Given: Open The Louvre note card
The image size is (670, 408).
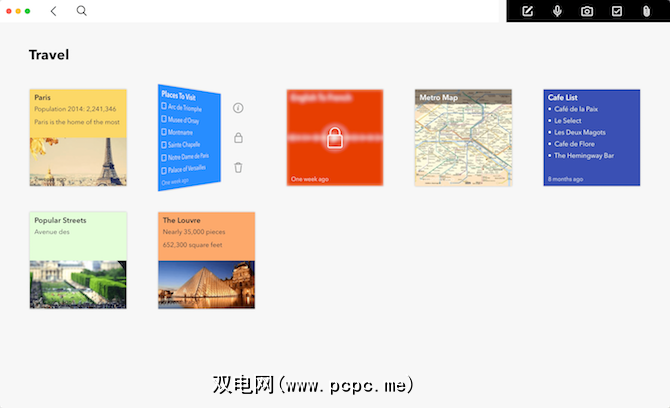Looking at the screenshot, I should [x=206, y=260].
